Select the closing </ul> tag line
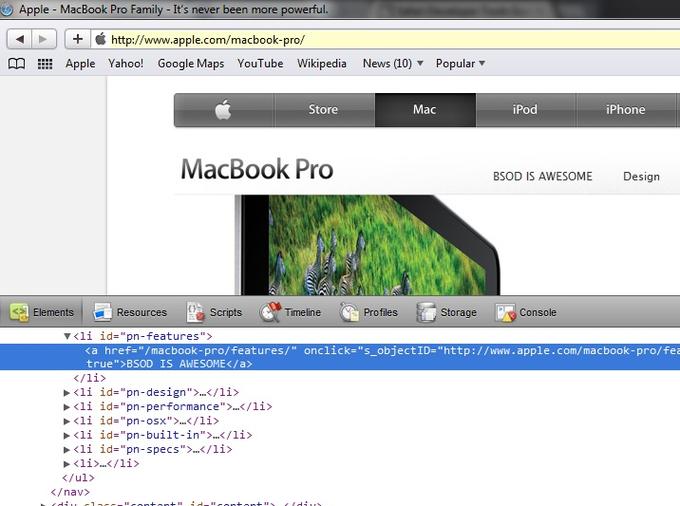 (x=78, y=478)
